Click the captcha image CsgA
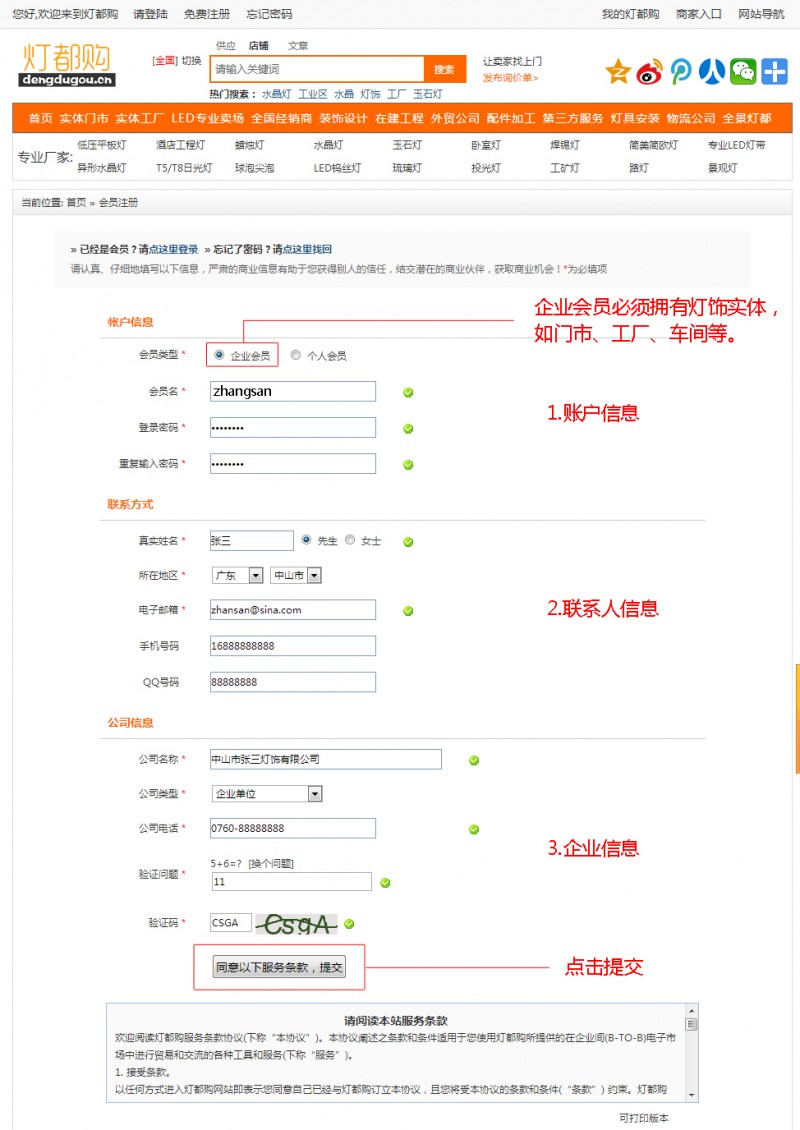This screenshot has height=1130, width=800. coord(296,924)
